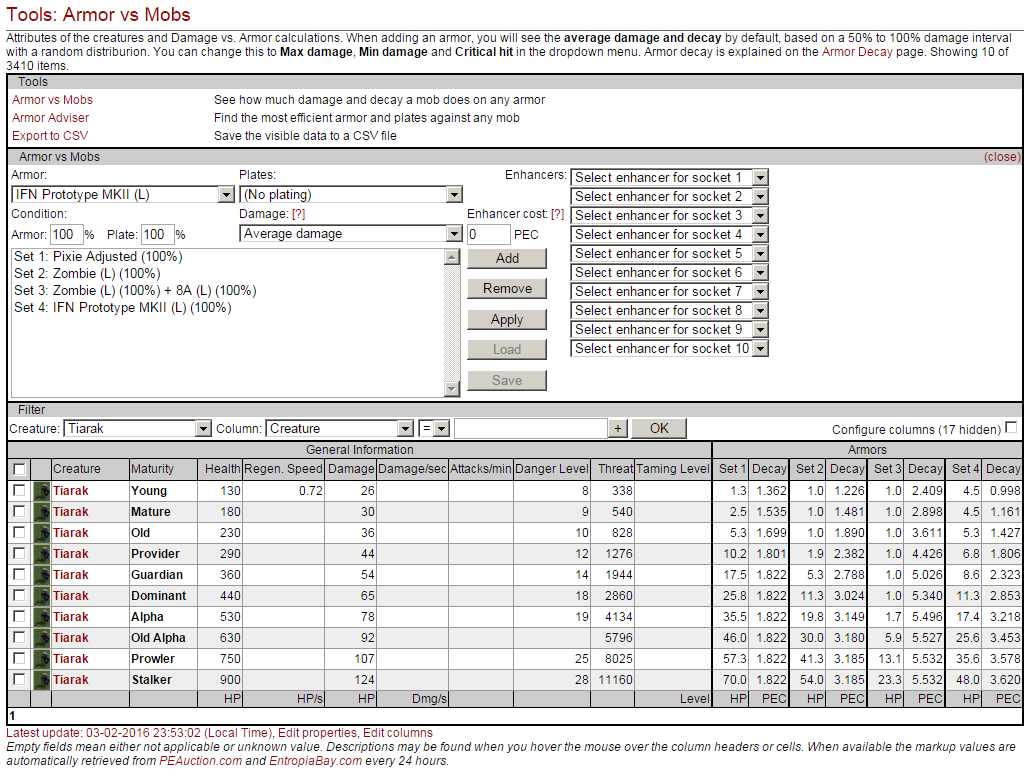Screen dimensions: 1028x769
Task: Open the Armor Adviser tool
Action: (50, 118)
